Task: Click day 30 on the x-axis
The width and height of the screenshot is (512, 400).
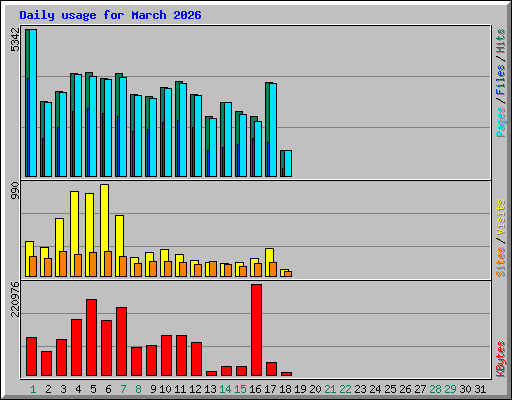Action: [x=465, y=389]
